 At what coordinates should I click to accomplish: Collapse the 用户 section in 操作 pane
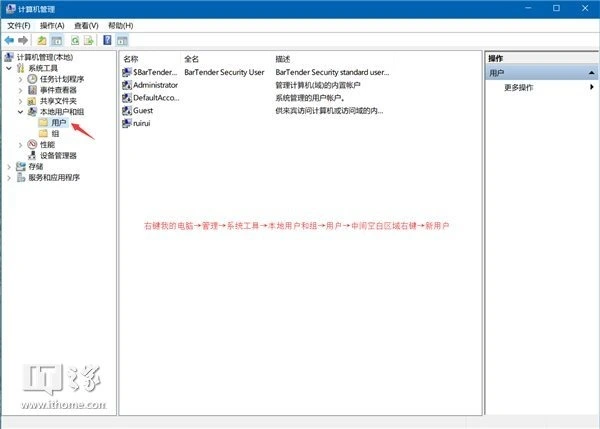click(592, 73)
